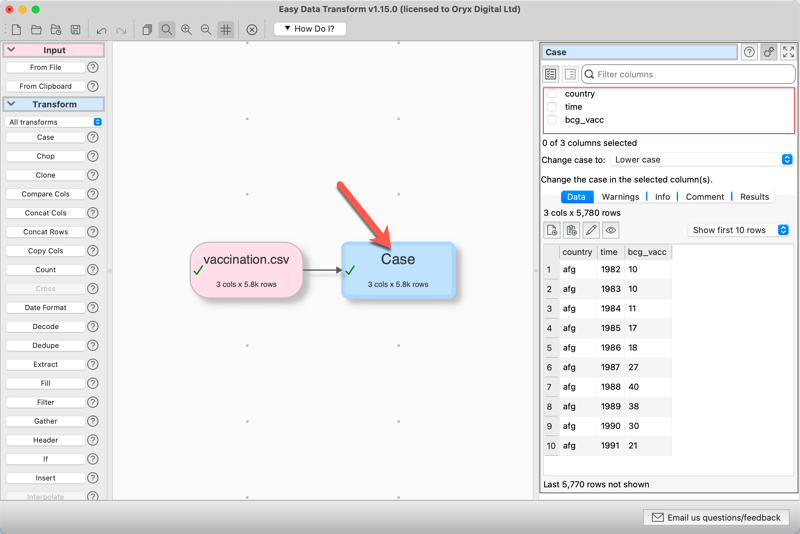Click the zoom in magnifier icon
The image size is (800, 534).
click(x=186, y=30)
